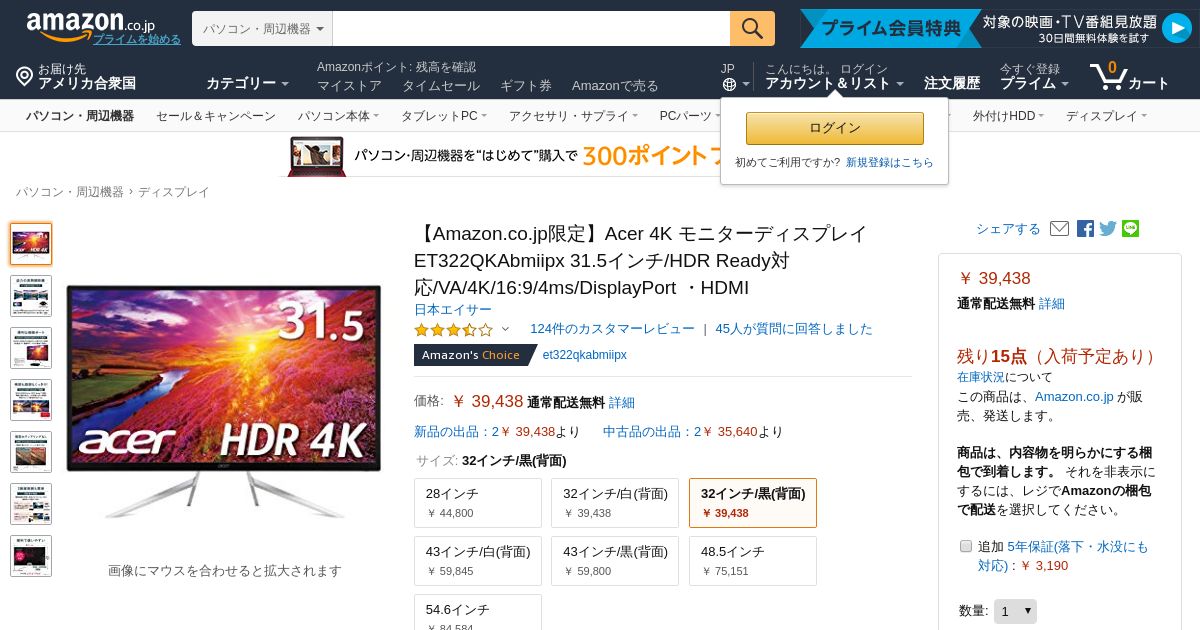The width and height of the screenshot is (1200, 630).
Task: Select the 54.6インチ size option
Action: [x=478, y=612]
